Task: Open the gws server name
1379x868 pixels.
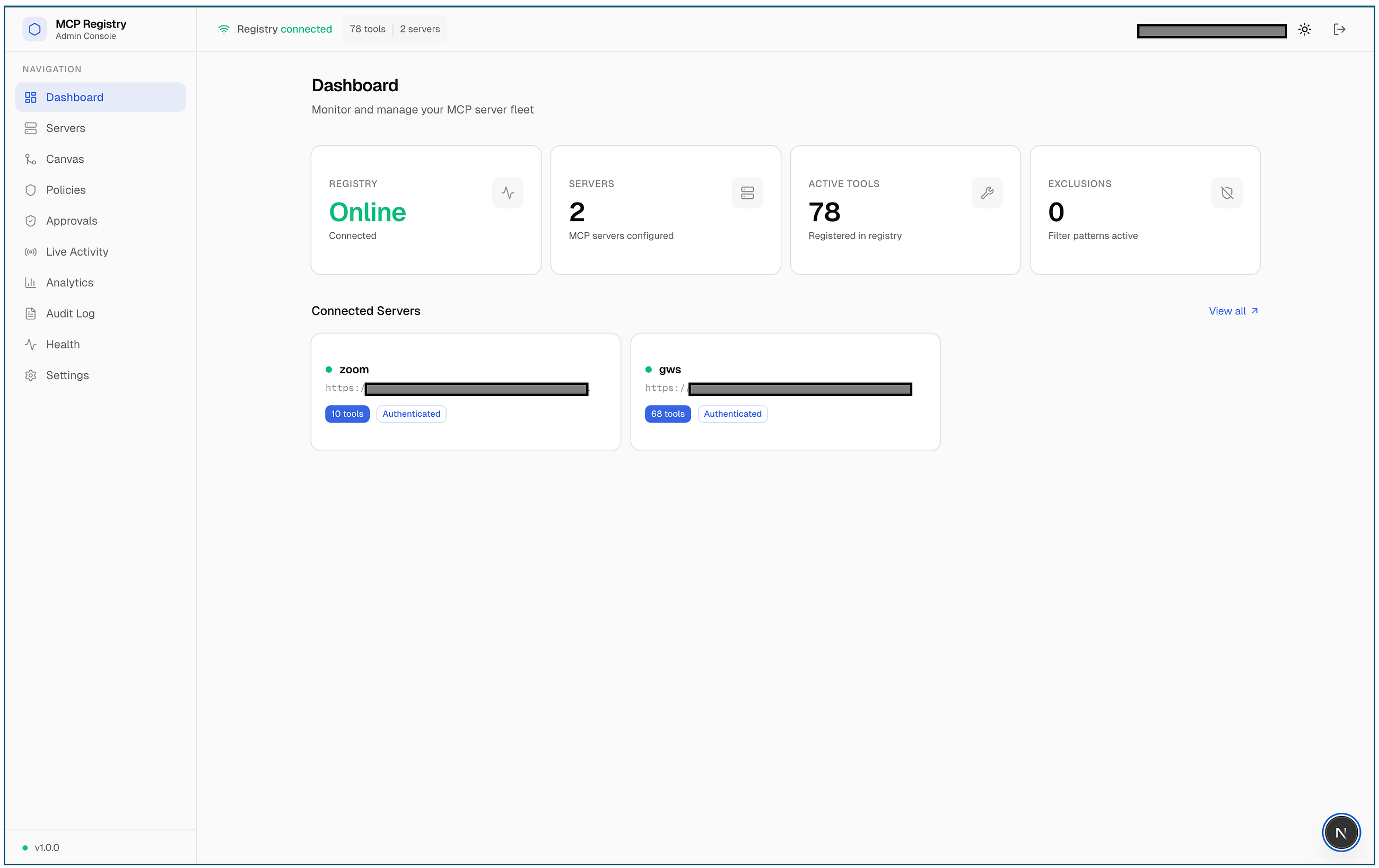Action: 670,370
